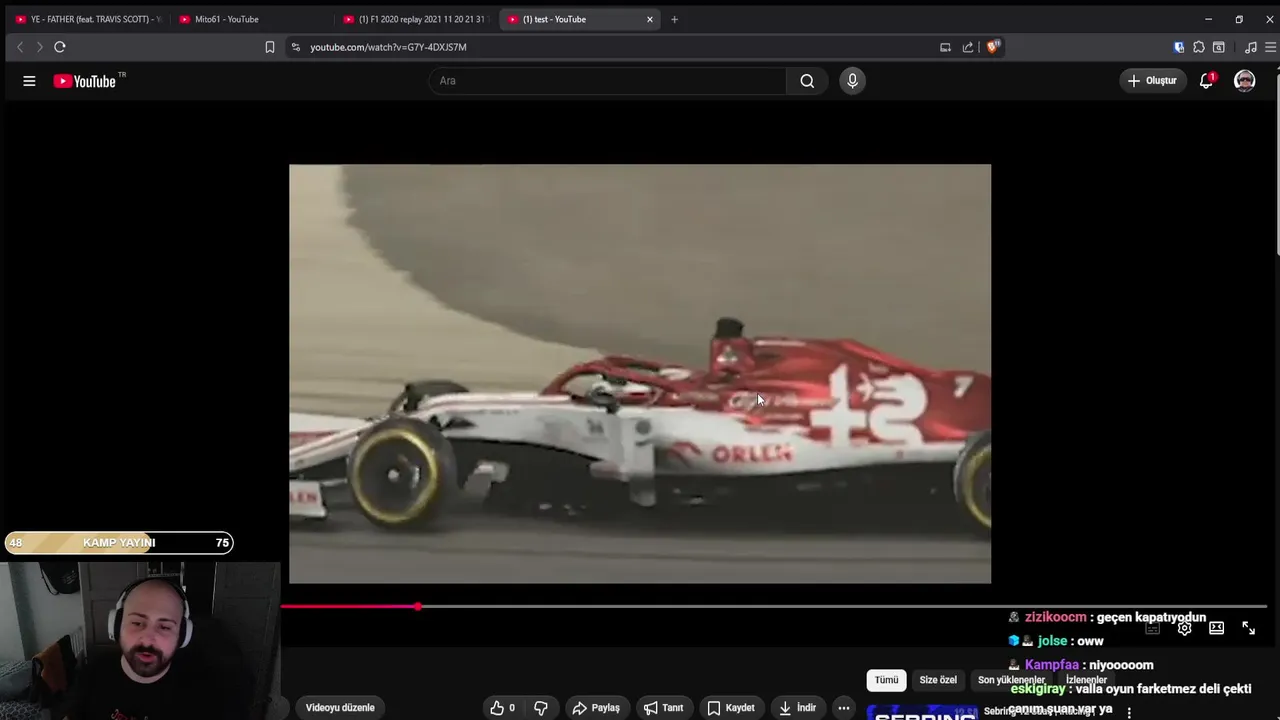Open the YouTube notifications bell
The width and height of the screenshot is (1280, 720).
(x=1206, y=81)
